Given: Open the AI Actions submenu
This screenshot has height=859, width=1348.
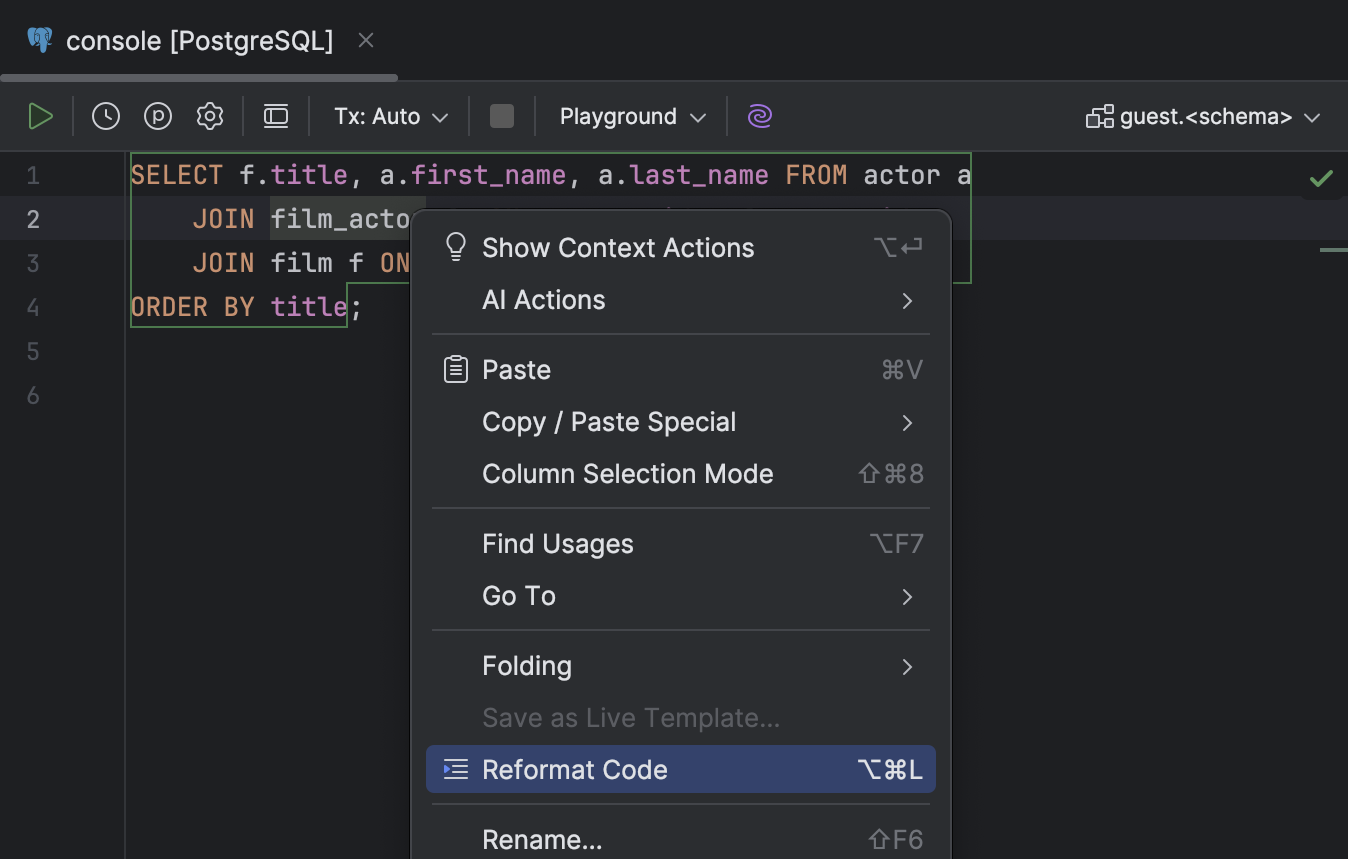Looking at the screenshot, I should click(543, 299).
